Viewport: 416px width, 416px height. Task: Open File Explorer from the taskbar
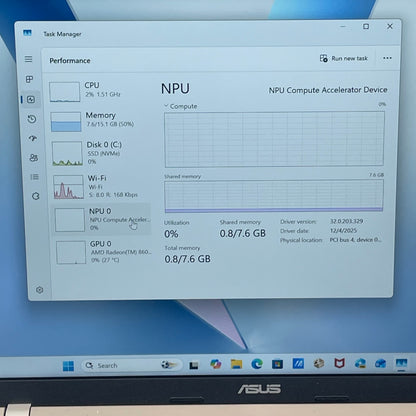236,364
